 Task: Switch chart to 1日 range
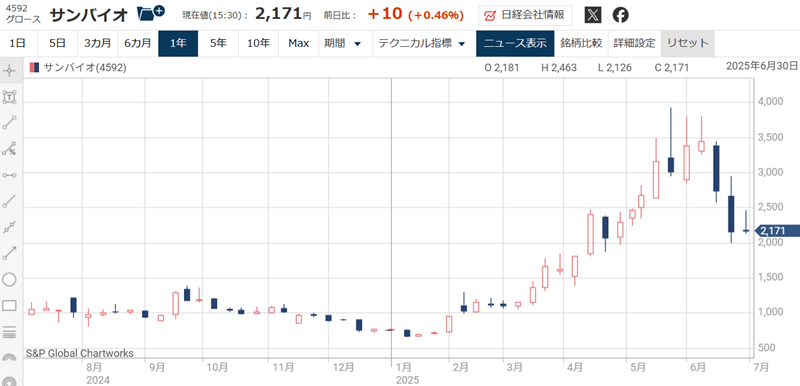coord(17,43)
